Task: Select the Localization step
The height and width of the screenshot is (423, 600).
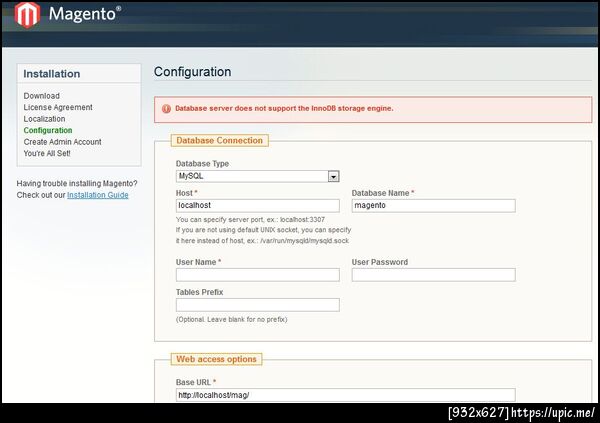Action: (45, 119)
